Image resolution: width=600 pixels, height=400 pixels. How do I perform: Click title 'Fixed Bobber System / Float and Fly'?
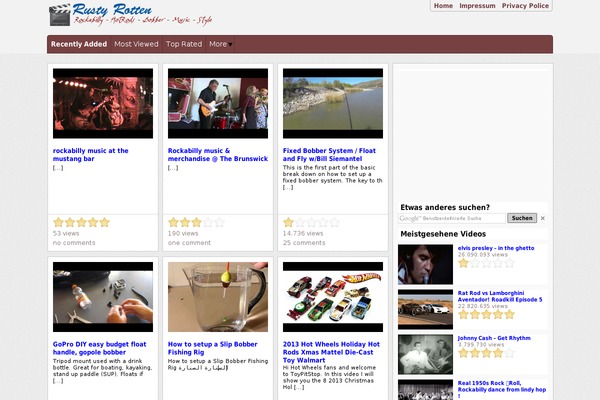click(x=329, y=155)
